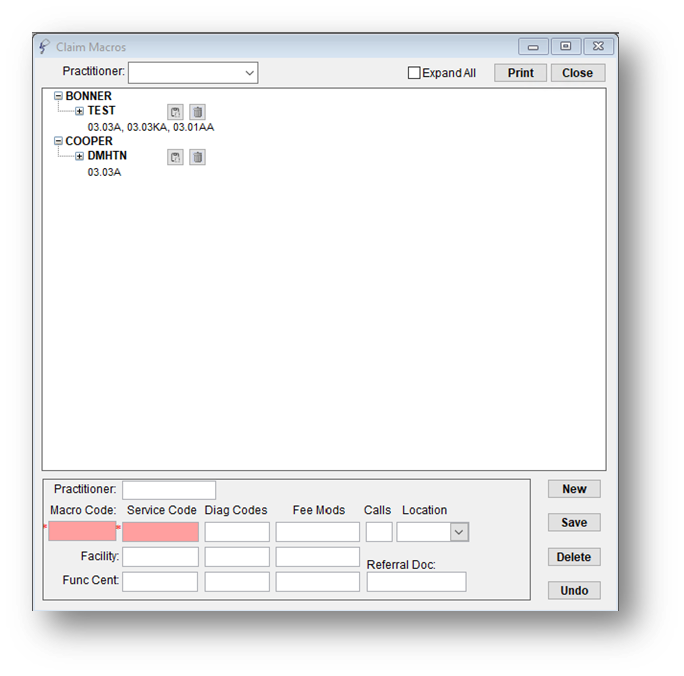The width and height of the screenshot is (684, 676).
Task: Enable the Expand All checkbox
Action: pos(414,73)
